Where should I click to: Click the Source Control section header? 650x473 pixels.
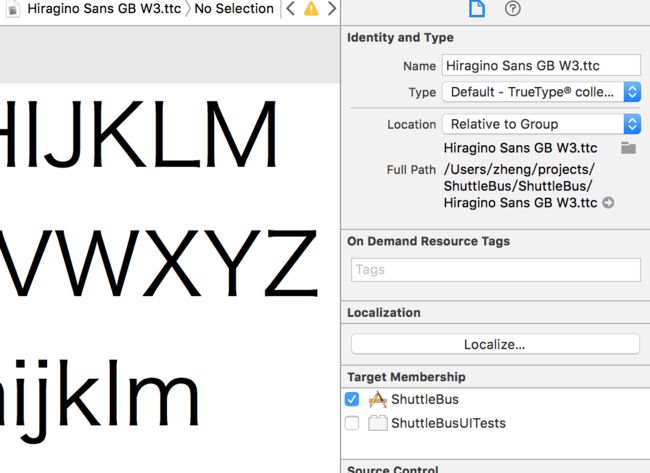(x=393, y=469)
